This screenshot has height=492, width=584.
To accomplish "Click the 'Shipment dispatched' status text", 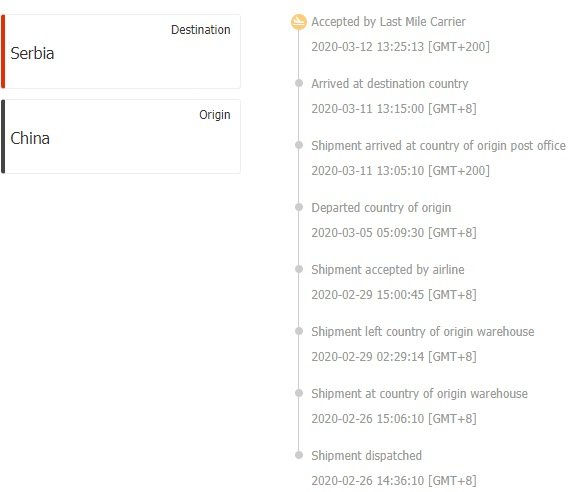I will [366, 456].
